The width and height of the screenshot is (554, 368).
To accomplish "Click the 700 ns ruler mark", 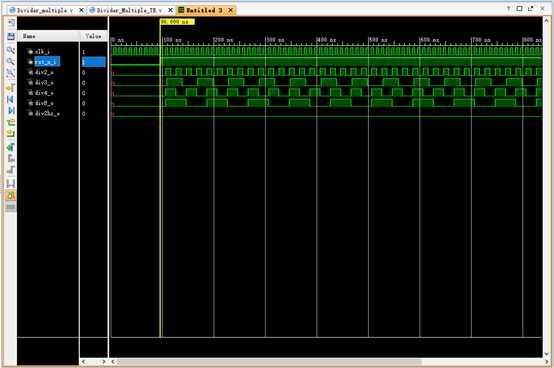I will 482,40.
